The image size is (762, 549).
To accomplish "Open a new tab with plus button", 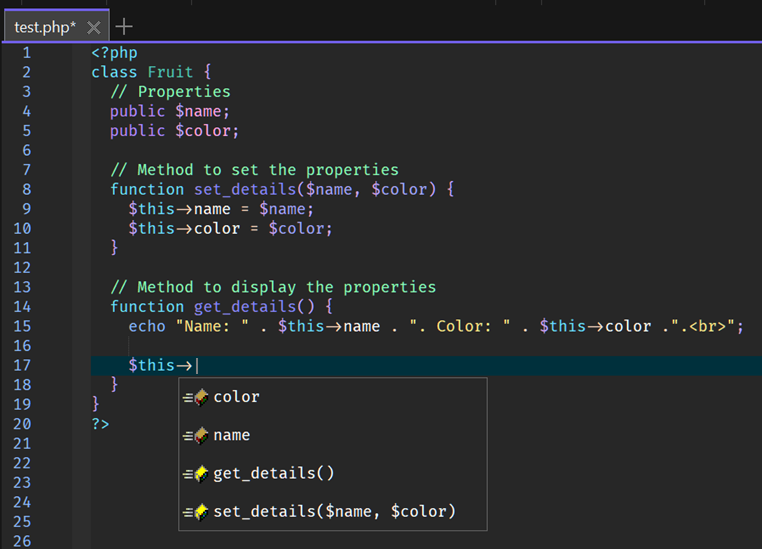I will (x=124, y=27).
